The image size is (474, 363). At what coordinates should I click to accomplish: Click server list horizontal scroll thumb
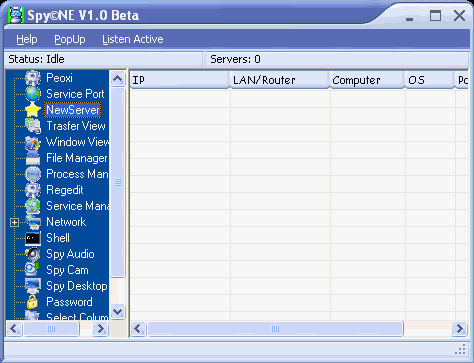[x=275, y=329]
